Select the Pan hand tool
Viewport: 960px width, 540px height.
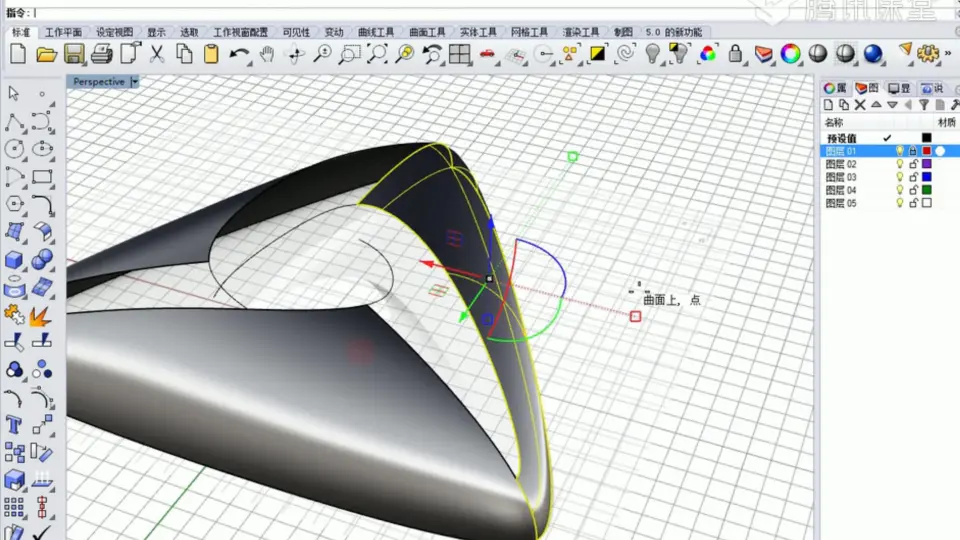click(267, 54)
